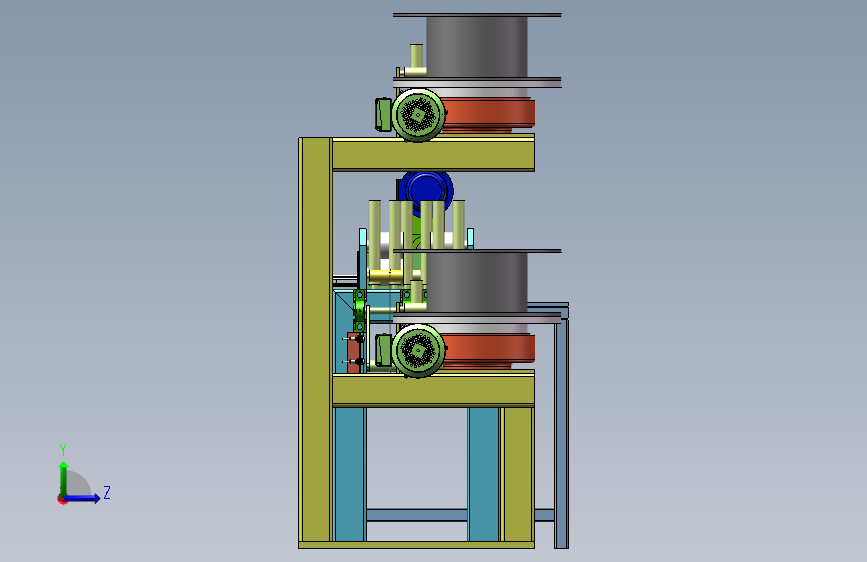The width and height of the screenshot is (867, 562).
Task: Select the lower olive horizontal beam
Action: point(434,391)
